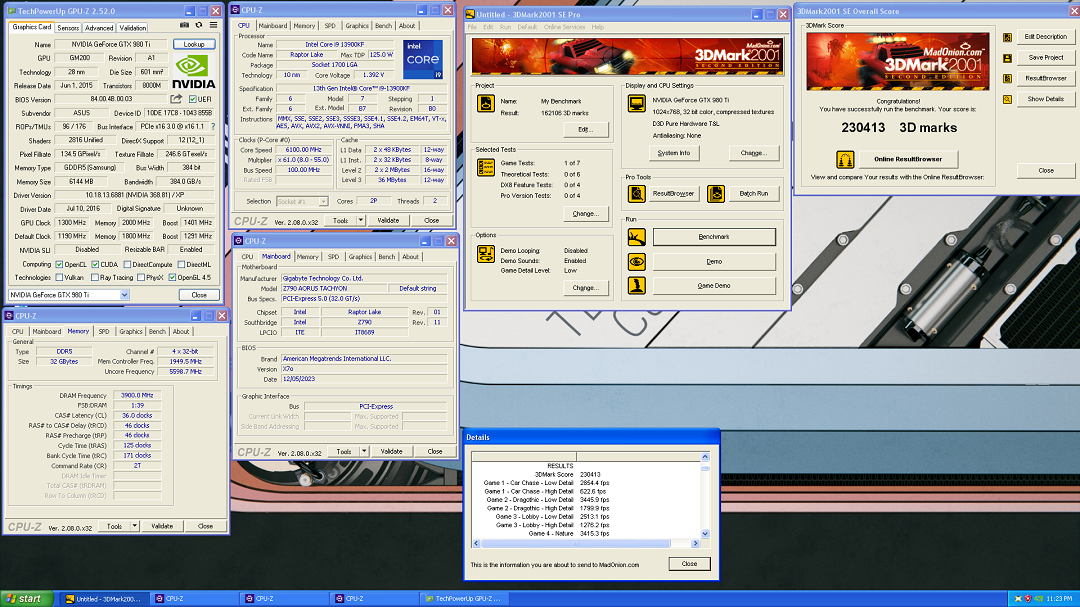Click BIOS export share icon in GPU-Z
This screenshot has height=607, width=1080.
tap(176, 99)
